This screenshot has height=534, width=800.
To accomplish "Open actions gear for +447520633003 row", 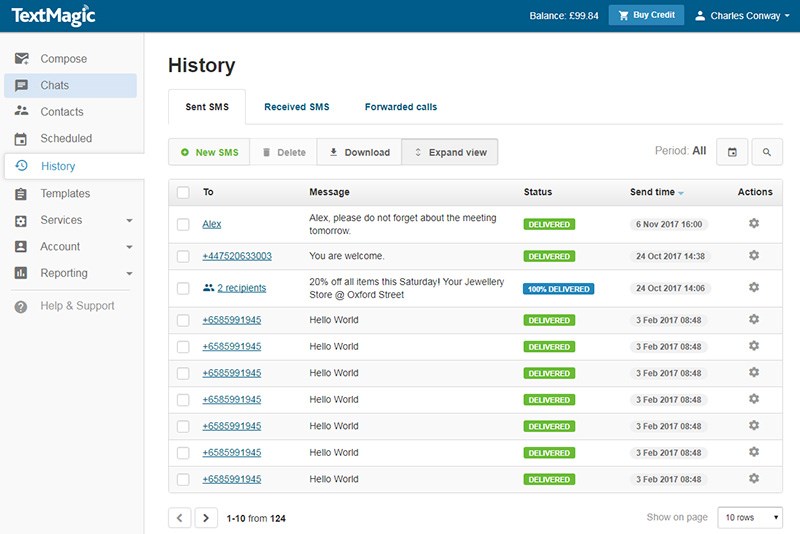I will point(754,255).
